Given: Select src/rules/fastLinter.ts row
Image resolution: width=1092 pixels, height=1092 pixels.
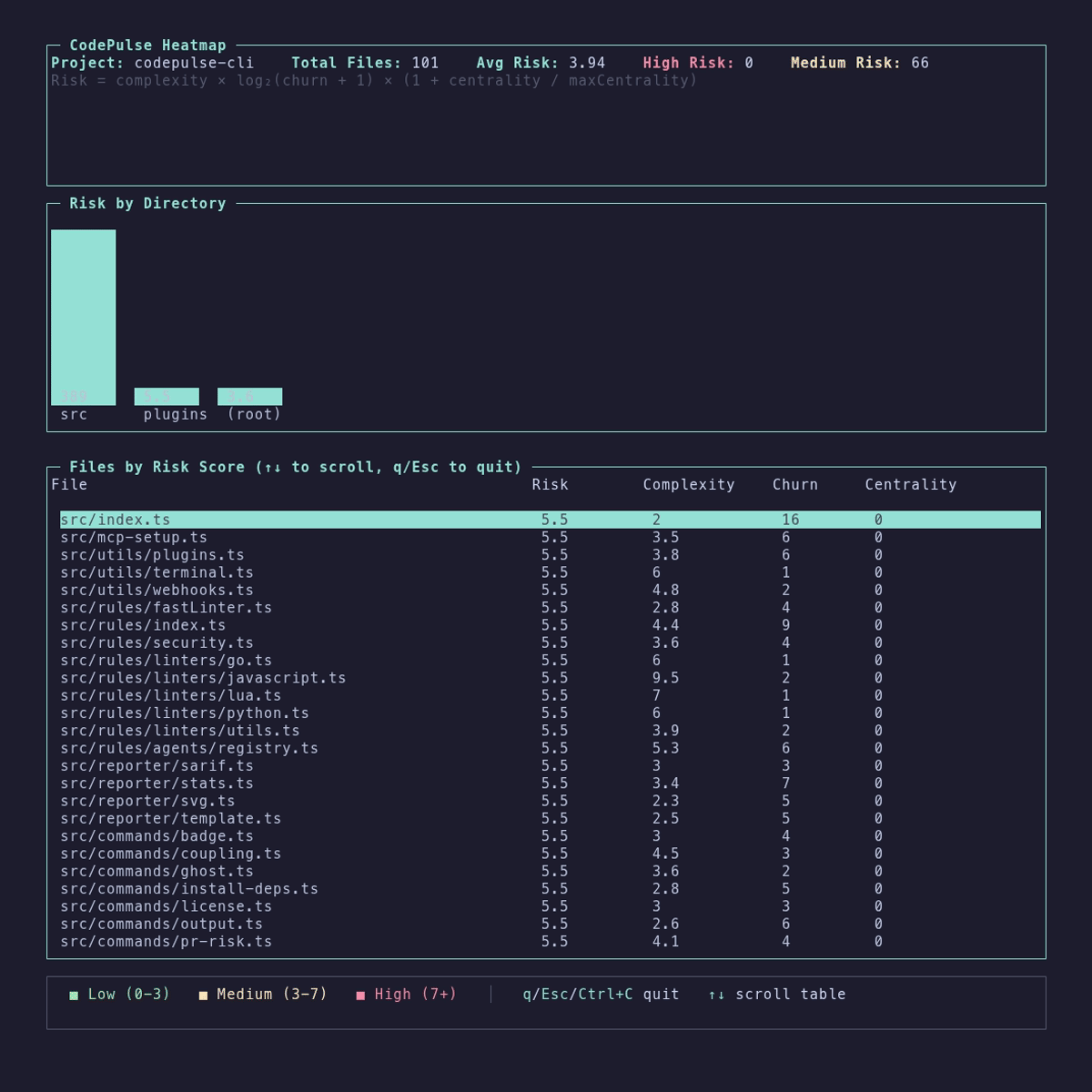Looking at the screenshot, I should pos(551,608).
